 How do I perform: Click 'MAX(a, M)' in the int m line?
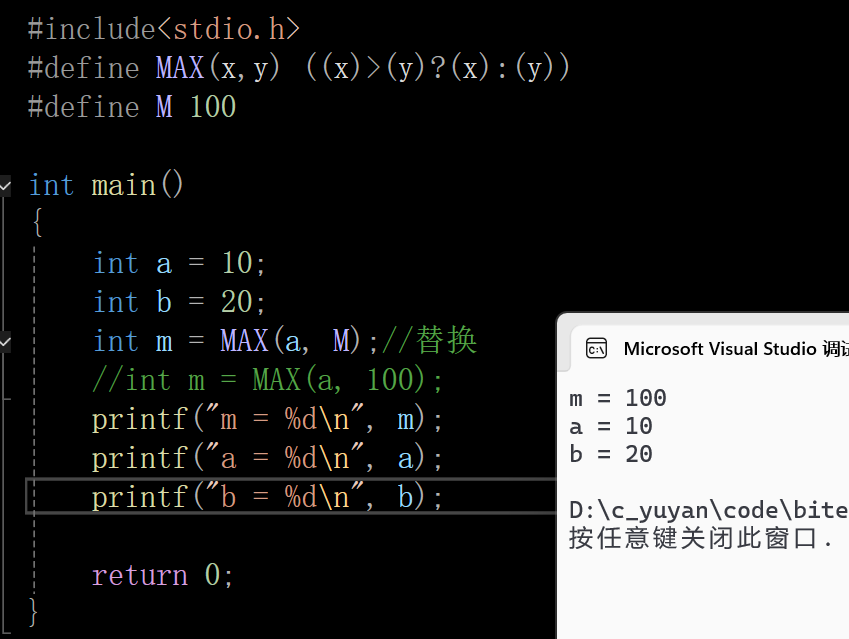(291, 341)
